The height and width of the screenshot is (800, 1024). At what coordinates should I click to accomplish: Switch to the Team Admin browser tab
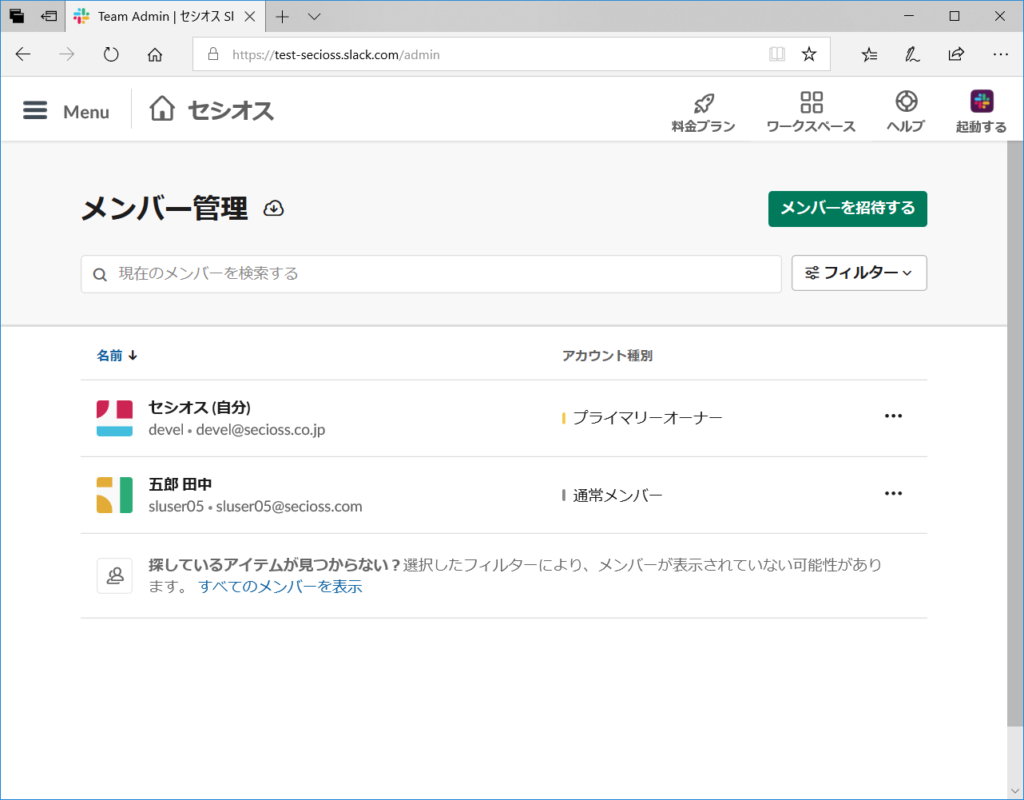160,16
